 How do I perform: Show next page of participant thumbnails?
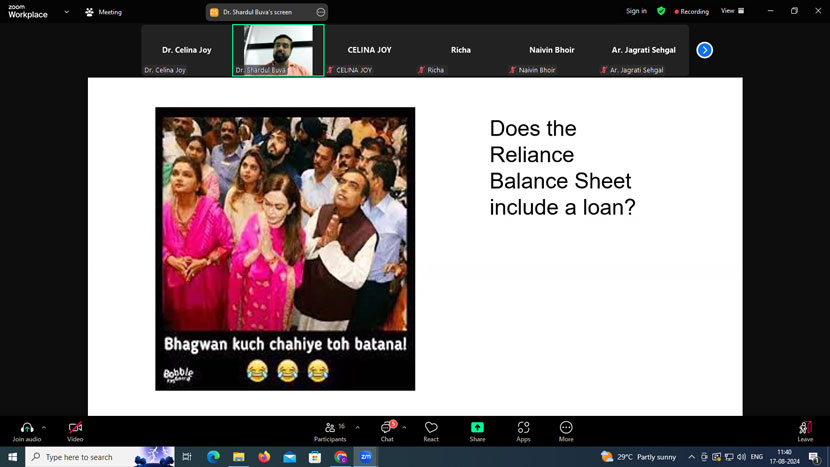(705, 50)
